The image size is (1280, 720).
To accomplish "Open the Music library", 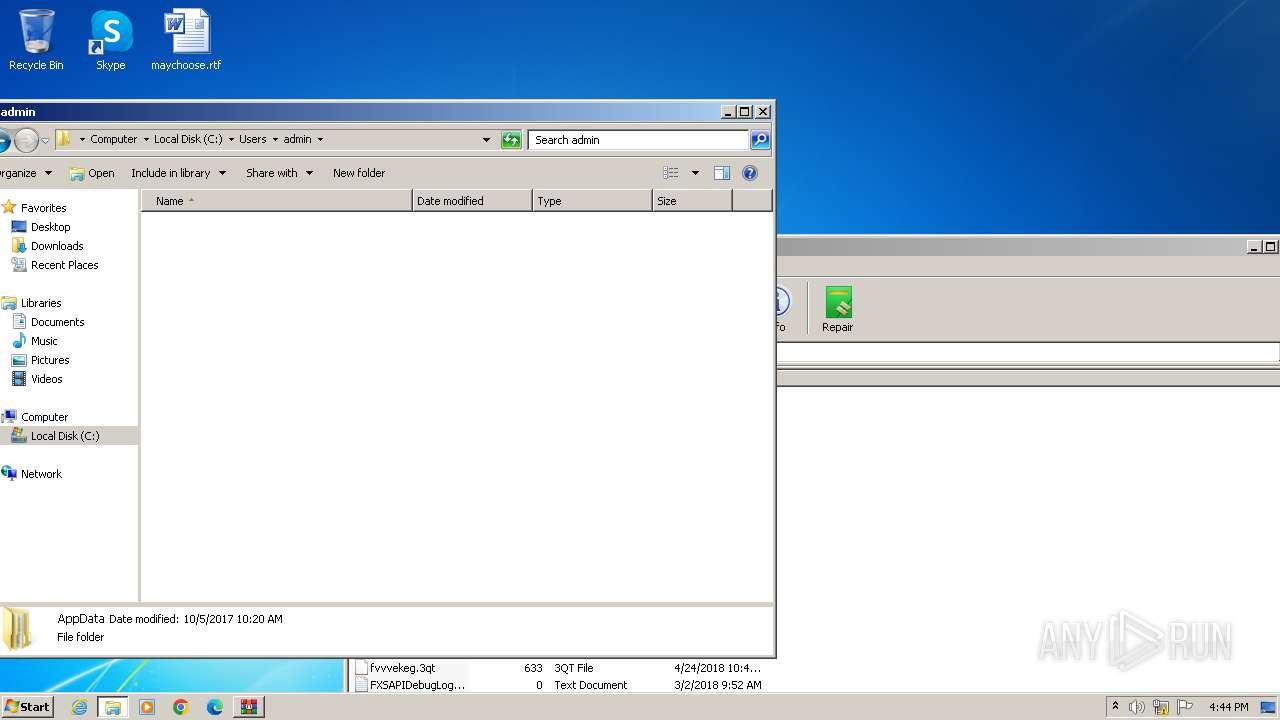I will (x=44, y=341).
